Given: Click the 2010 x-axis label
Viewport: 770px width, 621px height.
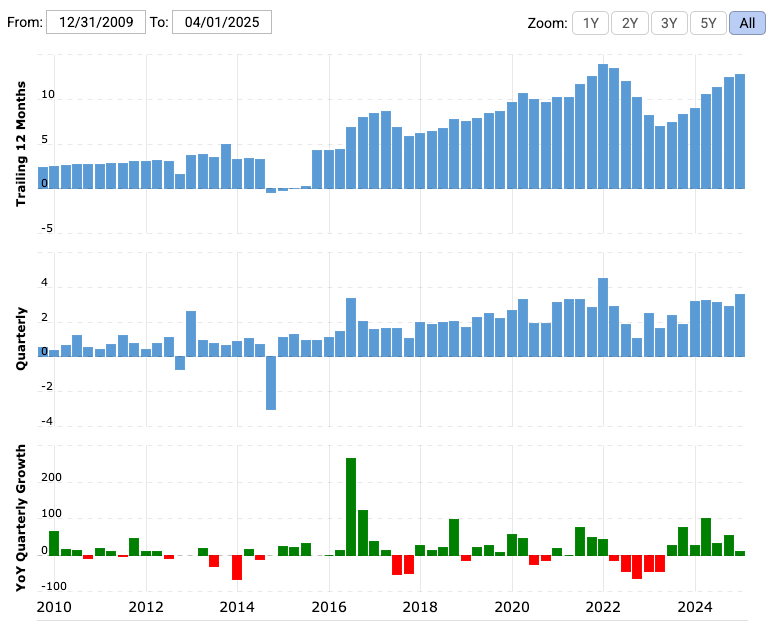Looking at the screenshot, I should tap(54, 607).
